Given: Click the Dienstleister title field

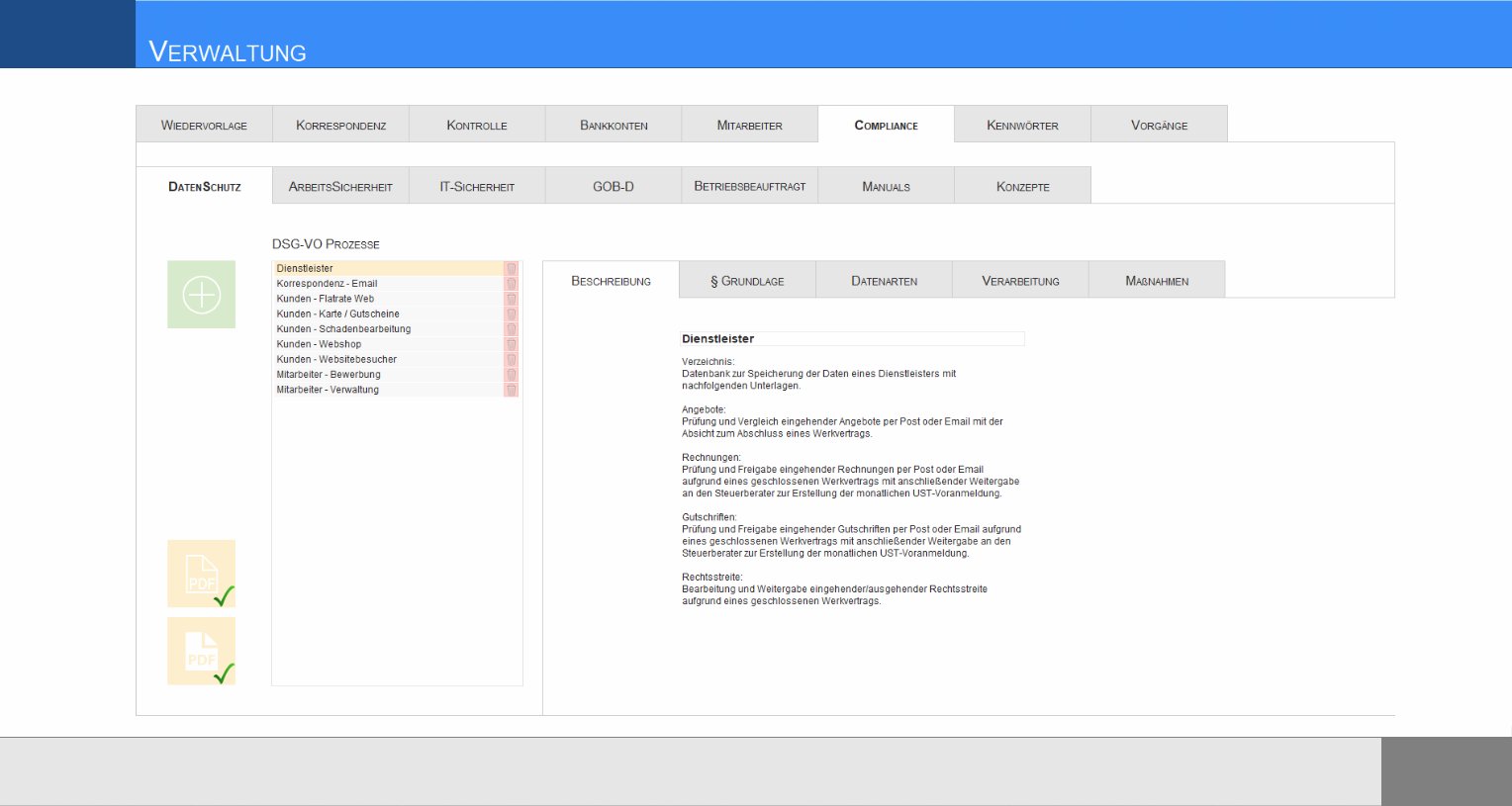Looking at the screenshot, I should coord(852,339).
